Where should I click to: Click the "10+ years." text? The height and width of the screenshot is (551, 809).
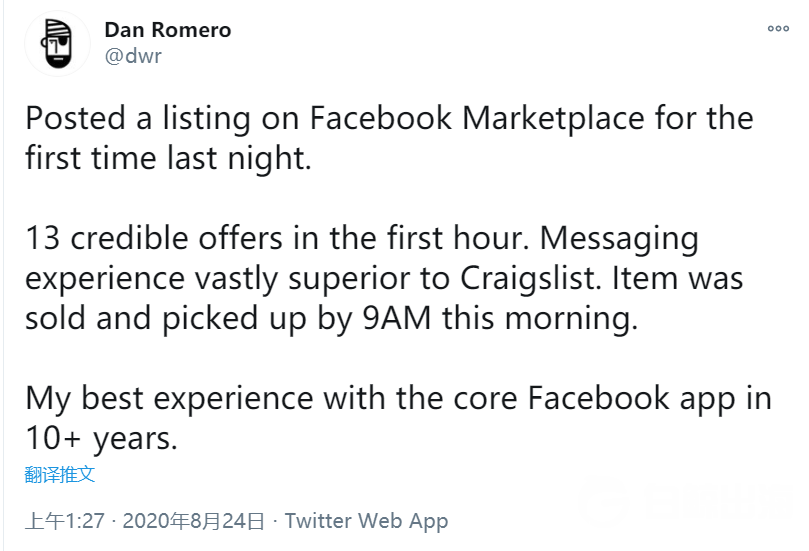pos(105,439)
